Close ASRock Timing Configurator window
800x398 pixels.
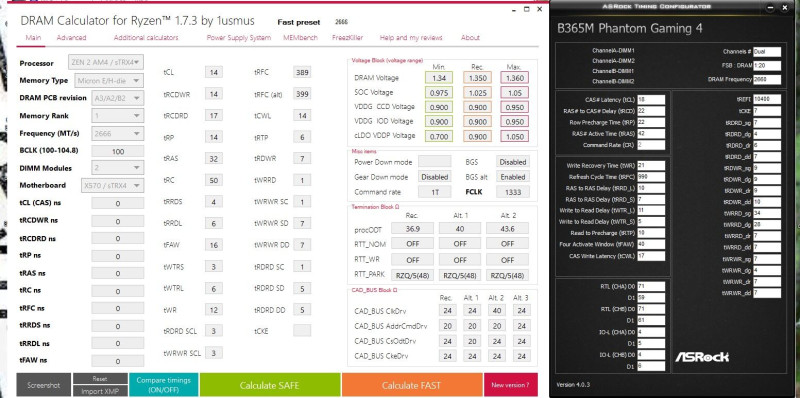click(785, 7)
